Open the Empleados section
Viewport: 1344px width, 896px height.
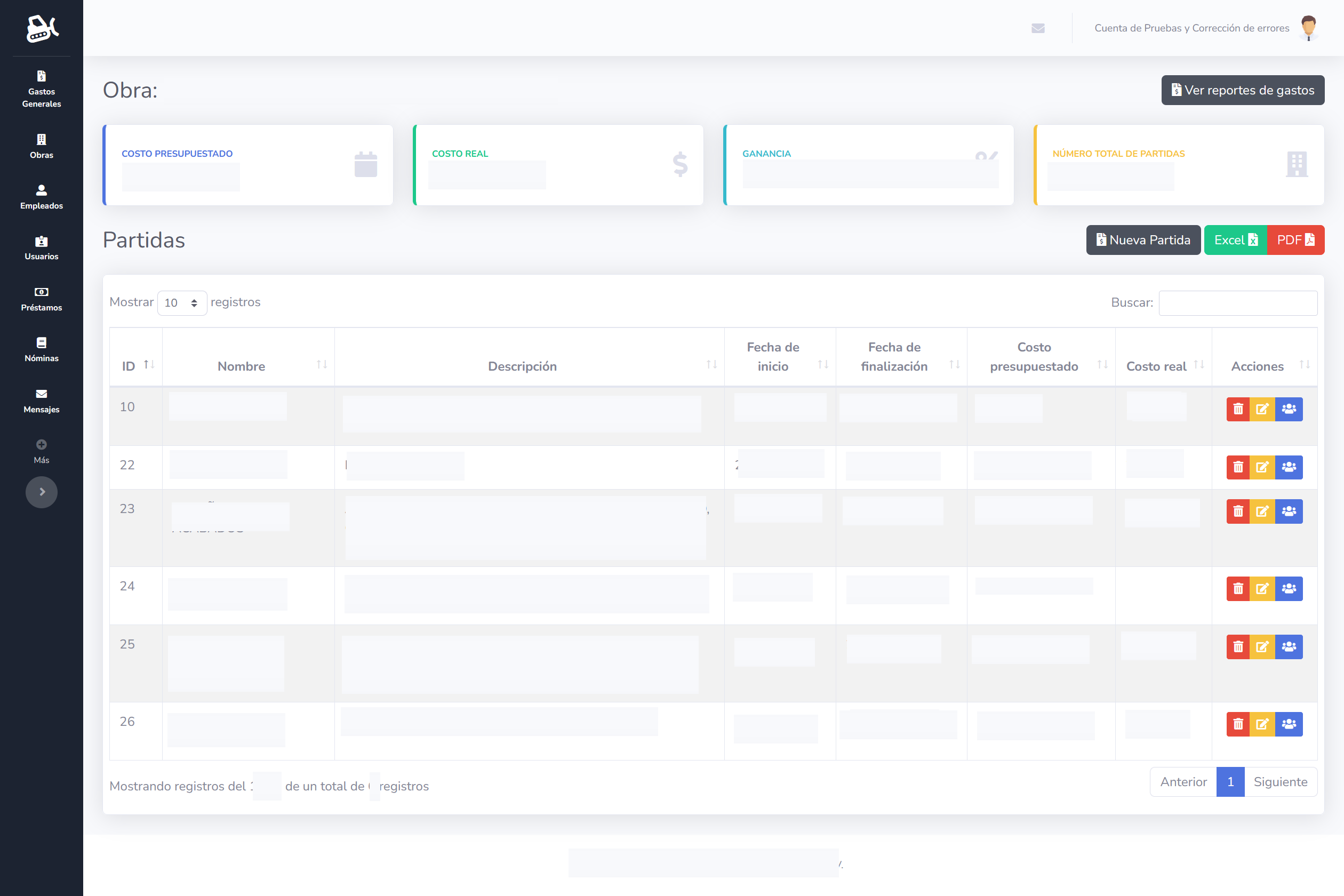coord(41,197)
